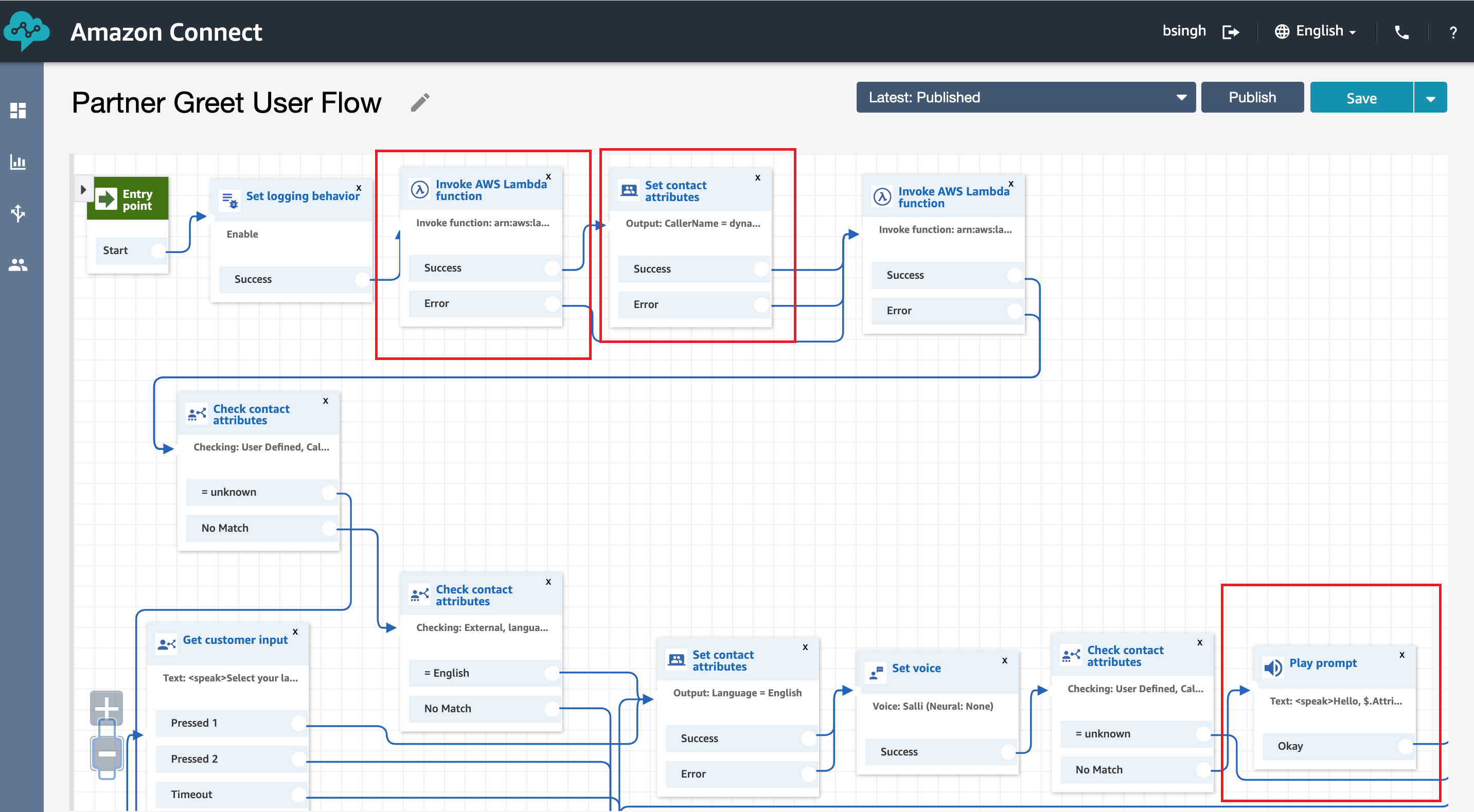The width and height of the screenshot is (1474, 812).
Task: Click the logout icon beside bsingh
Action: coord(1230,32)
